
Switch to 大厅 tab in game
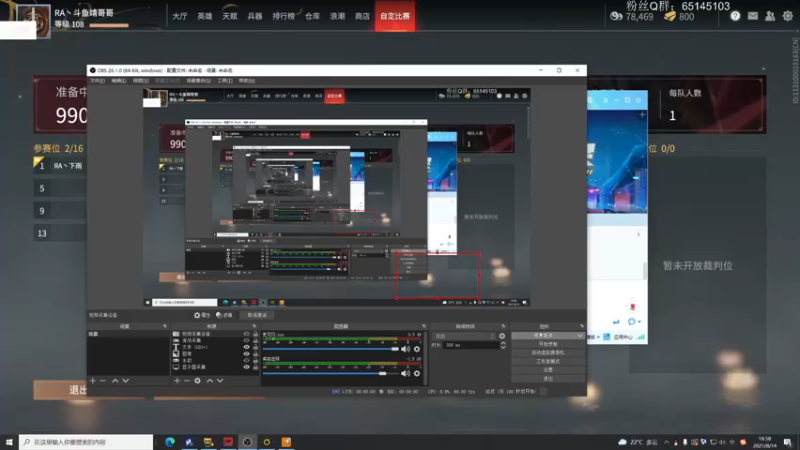[180, 16]
